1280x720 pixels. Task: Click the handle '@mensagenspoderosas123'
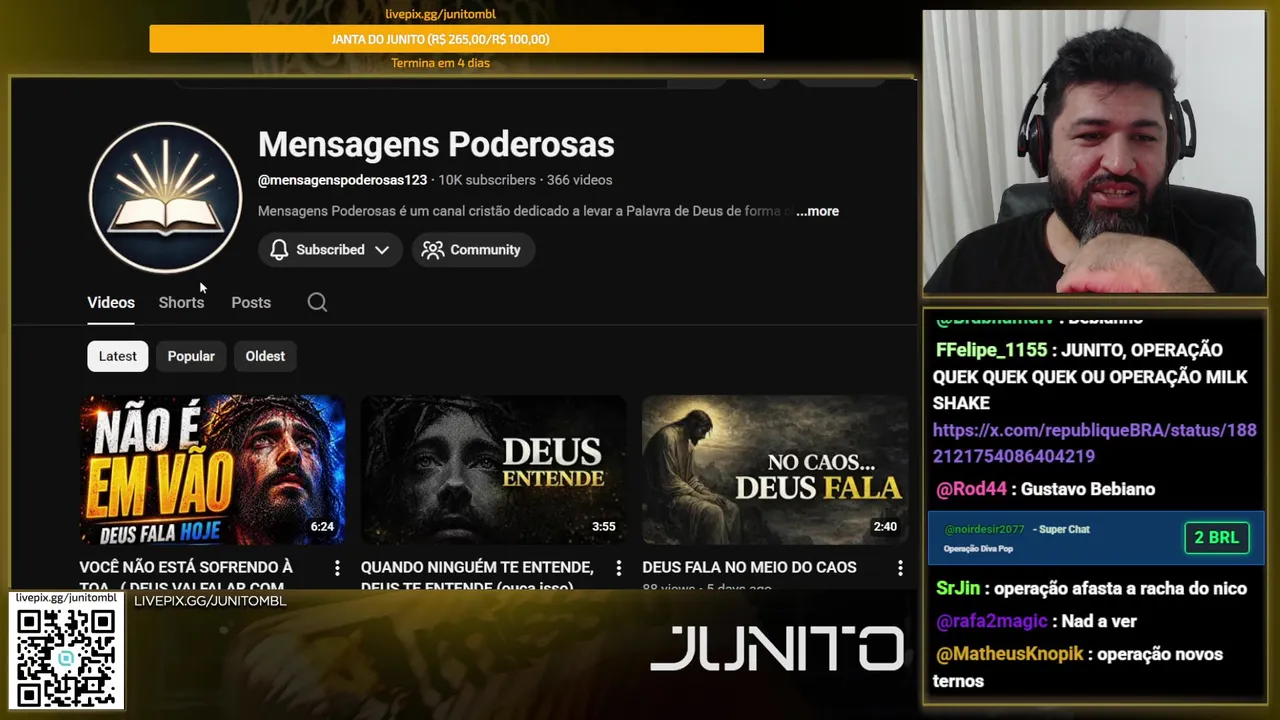click(342, 180)
